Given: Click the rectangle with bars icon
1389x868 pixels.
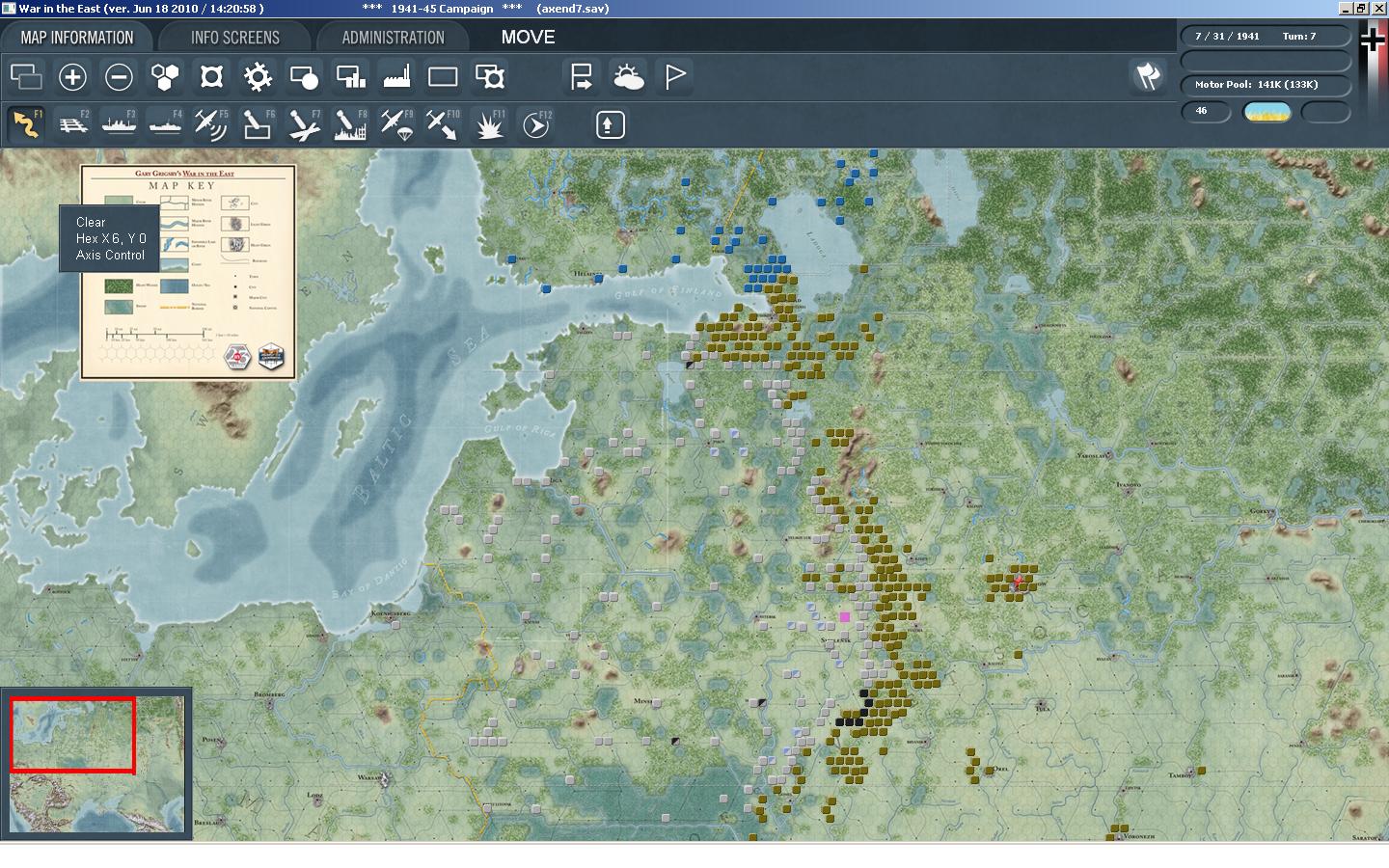Looking at the screenshot, I should point(350,76).
